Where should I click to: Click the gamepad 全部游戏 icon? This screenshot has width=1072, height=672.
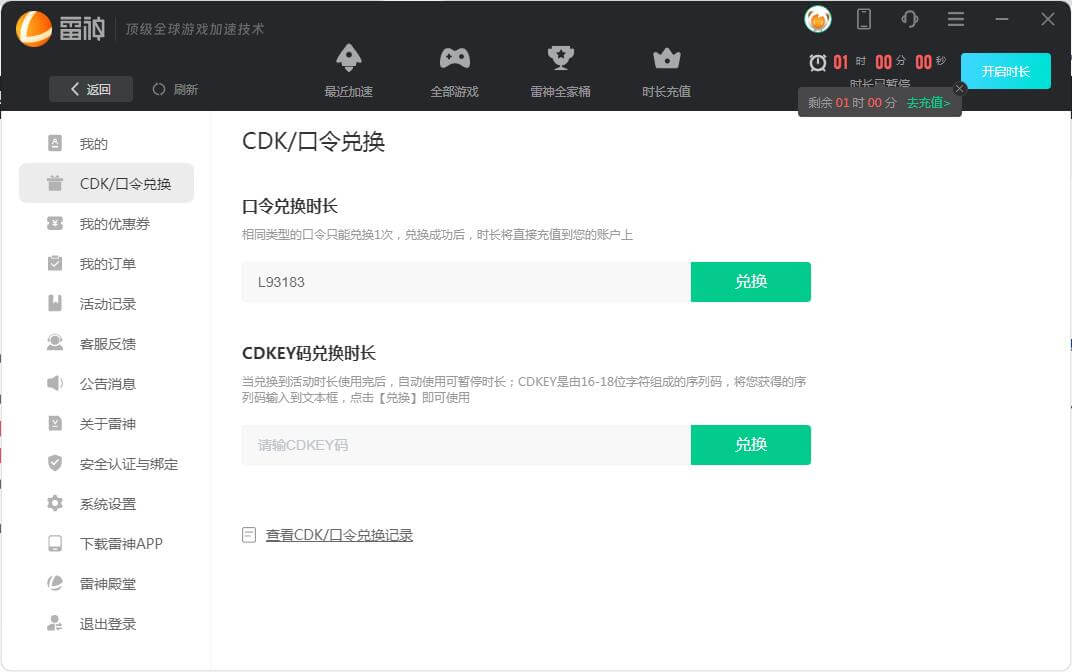pyautogui.click(x=455, y=58)
